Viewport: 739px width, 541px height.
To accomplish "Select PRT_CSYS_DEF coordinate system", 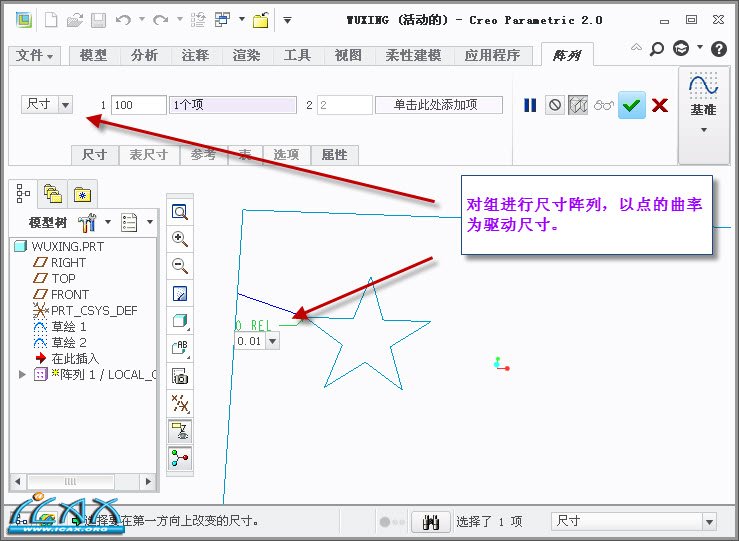I will pos(94,311).
